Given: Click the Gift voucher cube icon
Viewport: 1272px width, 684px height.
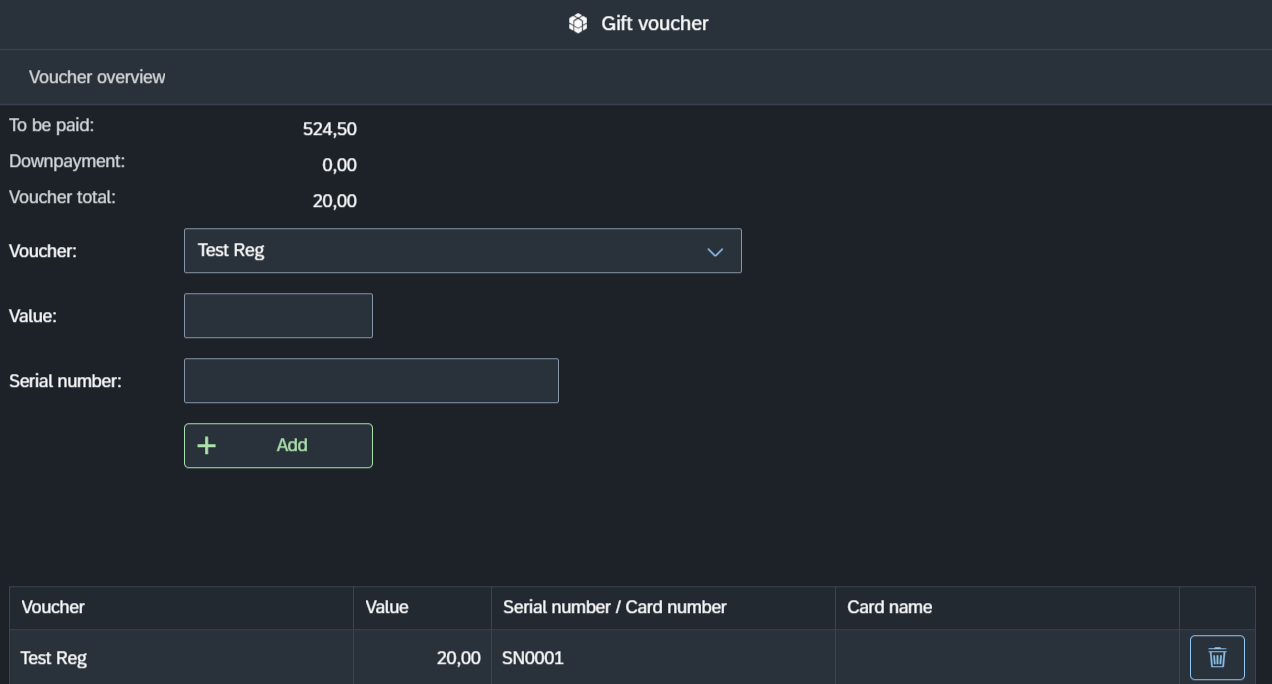Looking at the screenshot, I should (578, 24).
